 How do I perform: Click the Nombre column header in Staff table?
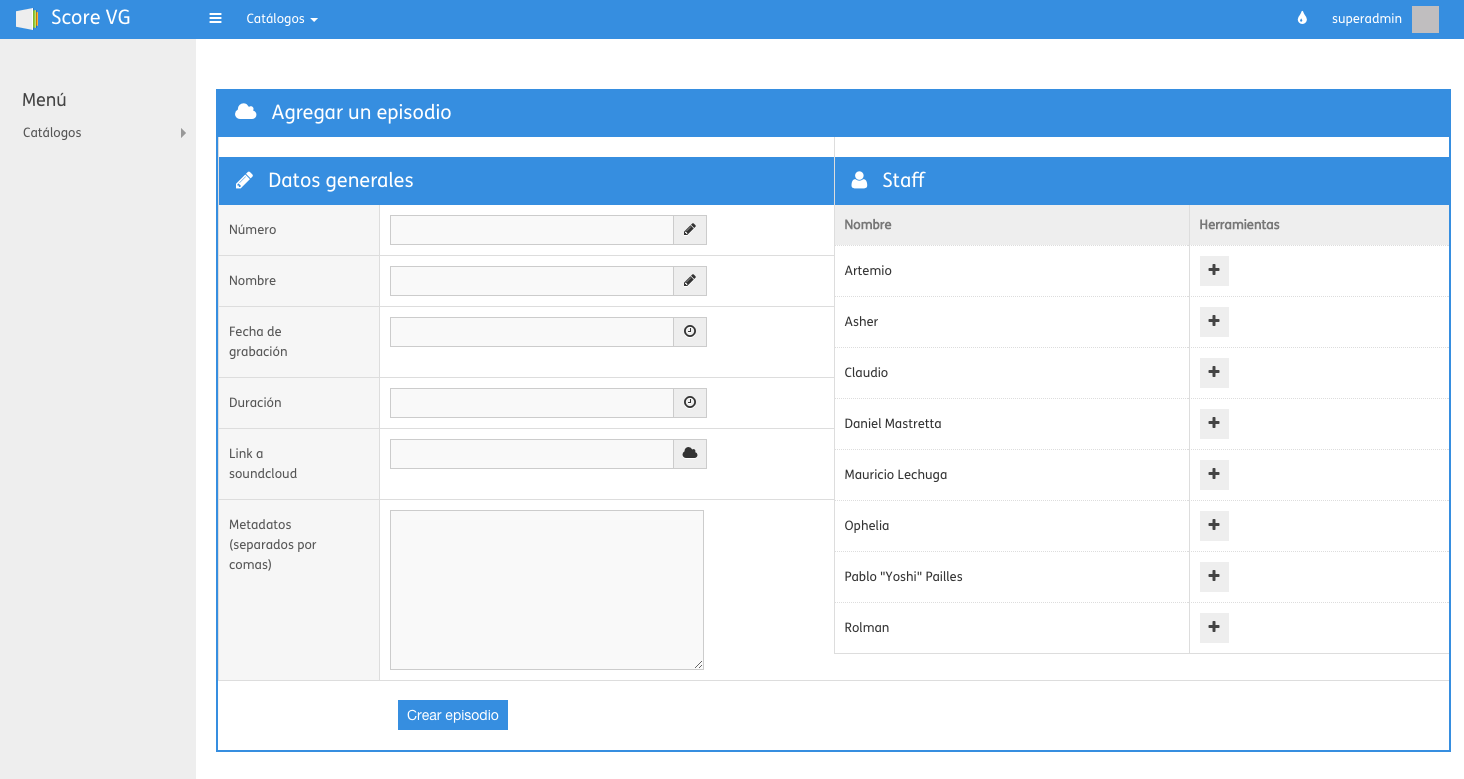868,225
